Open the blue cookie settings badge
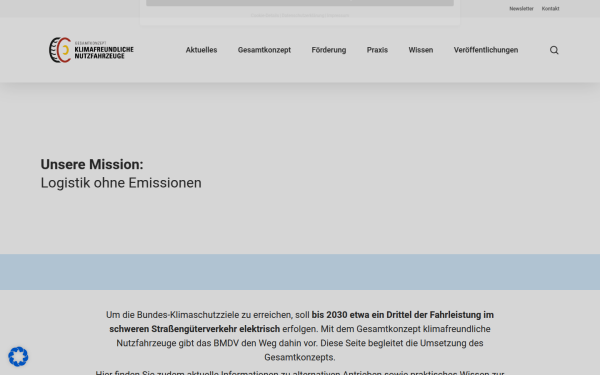 pos(18,357)
